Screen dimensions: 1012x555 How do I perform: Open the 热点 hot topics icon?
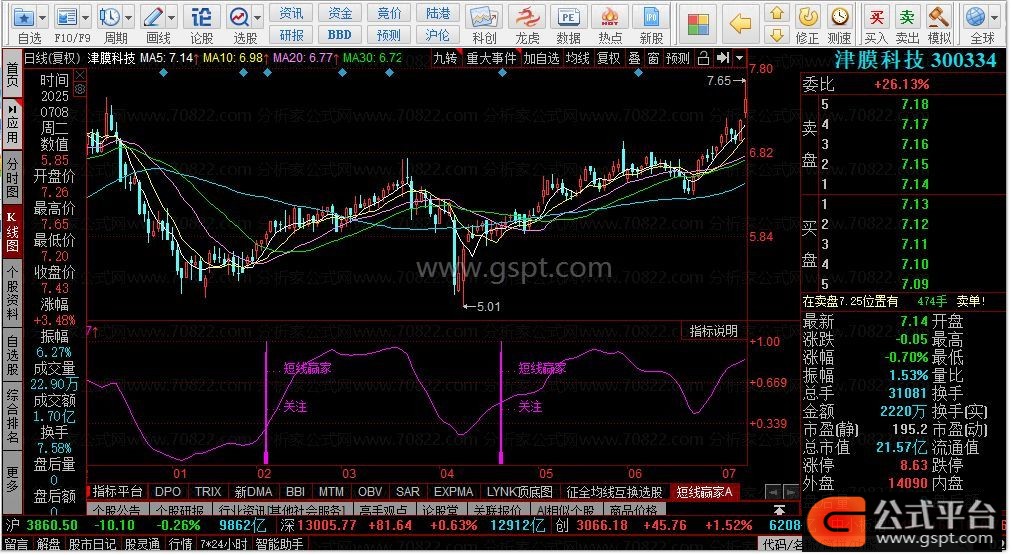pyautogui.click(x=610, y=17)
